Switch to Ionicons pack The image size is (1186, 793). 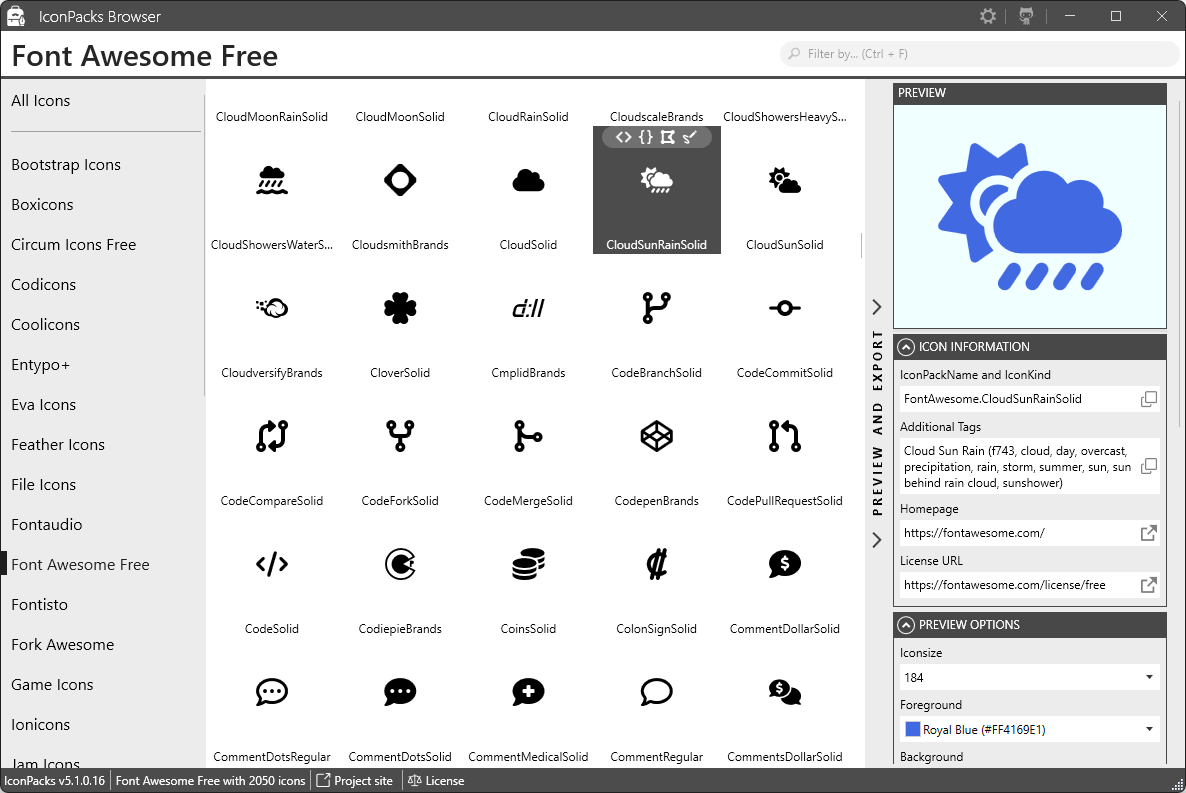point(41,725)
